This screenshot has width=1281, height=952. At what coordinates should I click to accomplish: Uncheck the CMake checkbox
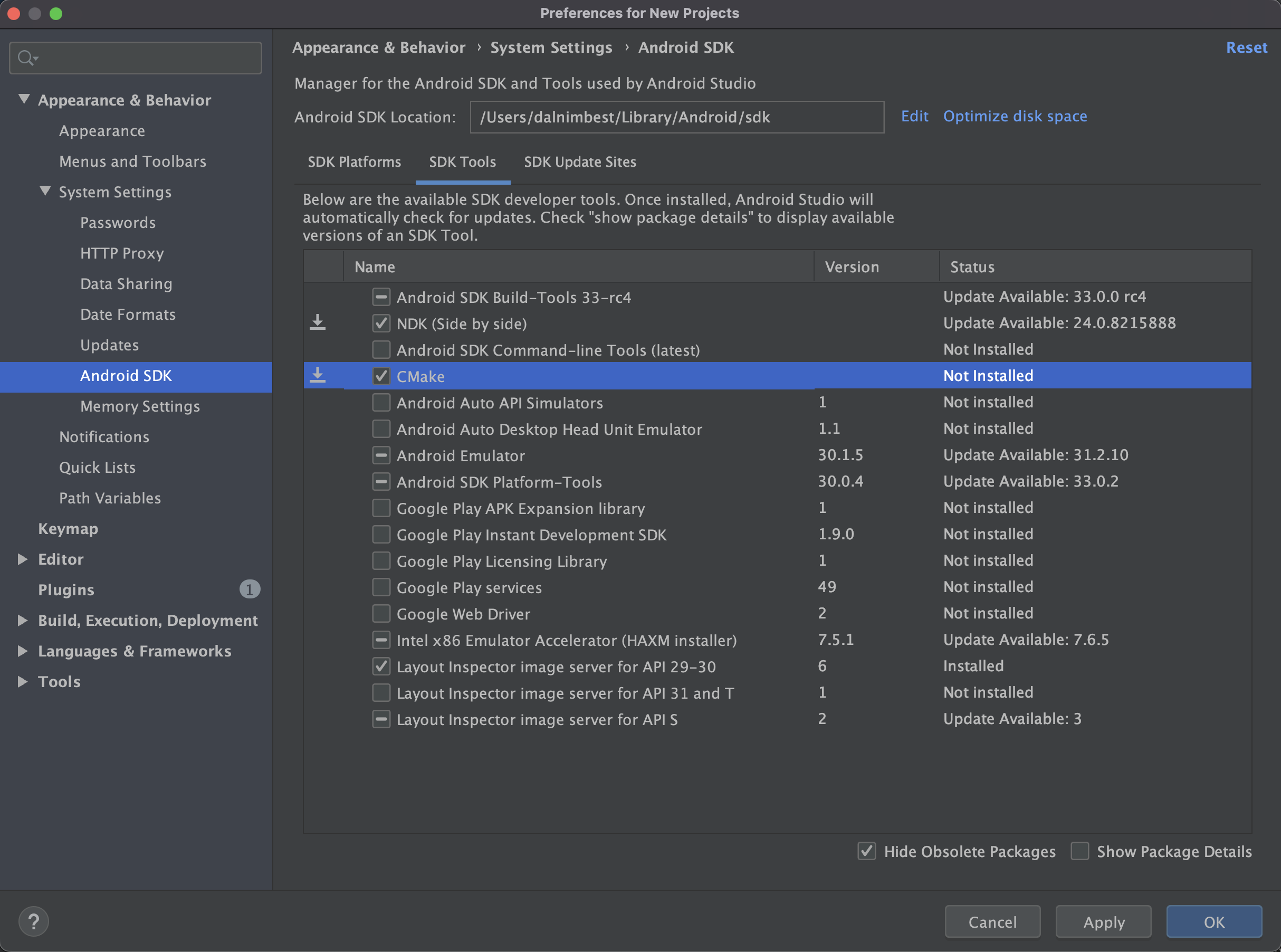click(x=381, y=376)
